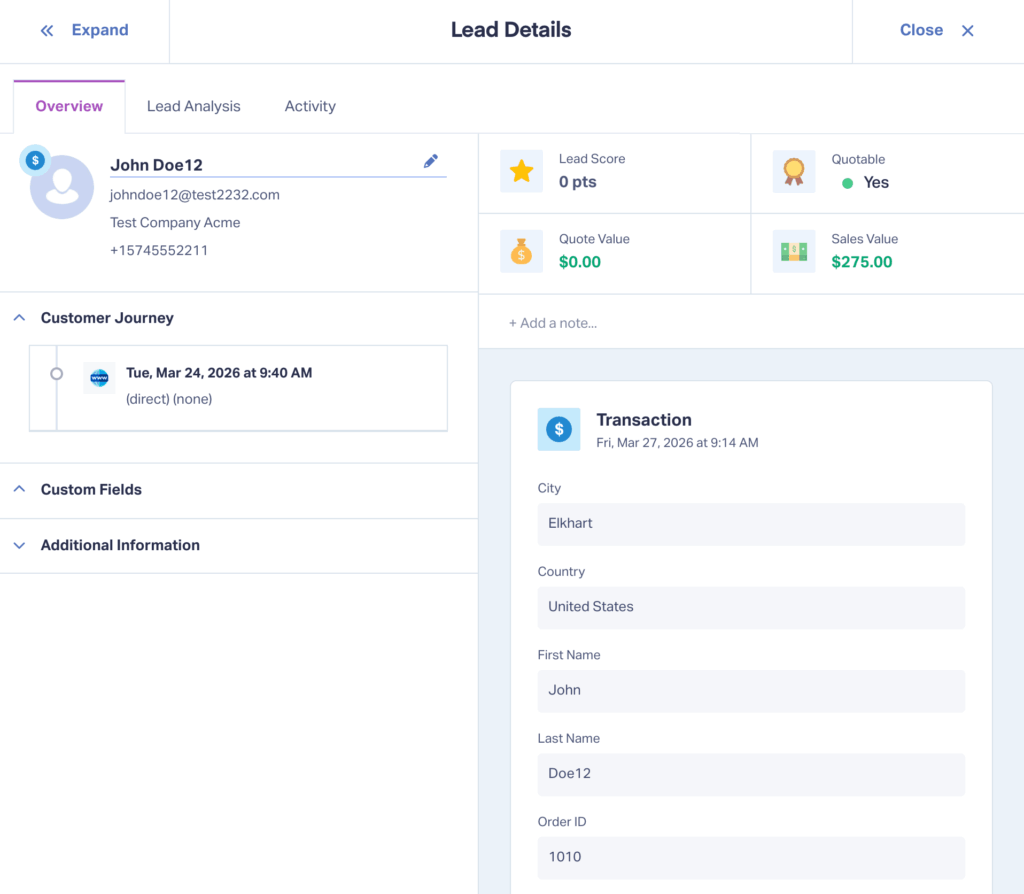
Task: Click the blue Transaction dollar icon
Action: [559, 429]
